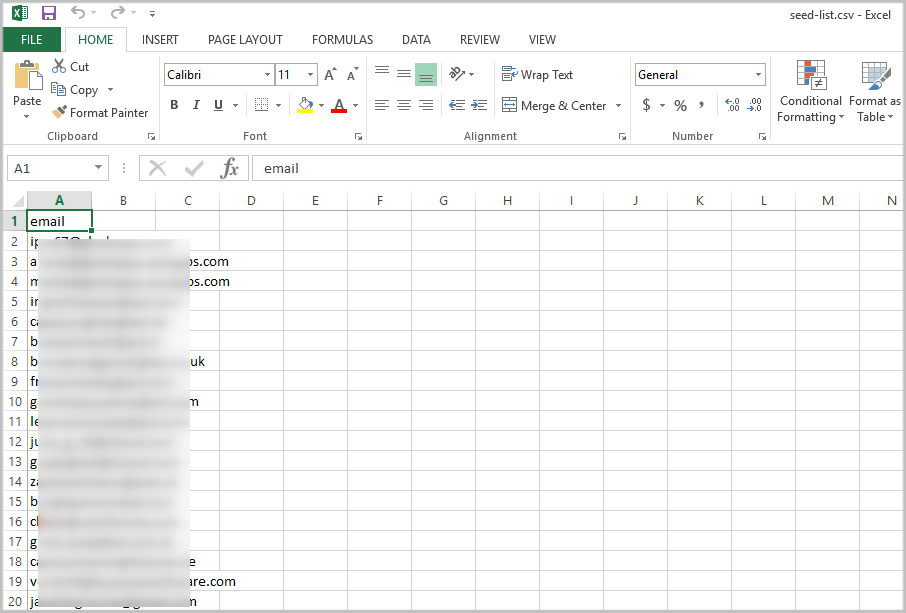Toggle underline formatting
Viewport: 906px width, 613px height.
pos(217,104)
